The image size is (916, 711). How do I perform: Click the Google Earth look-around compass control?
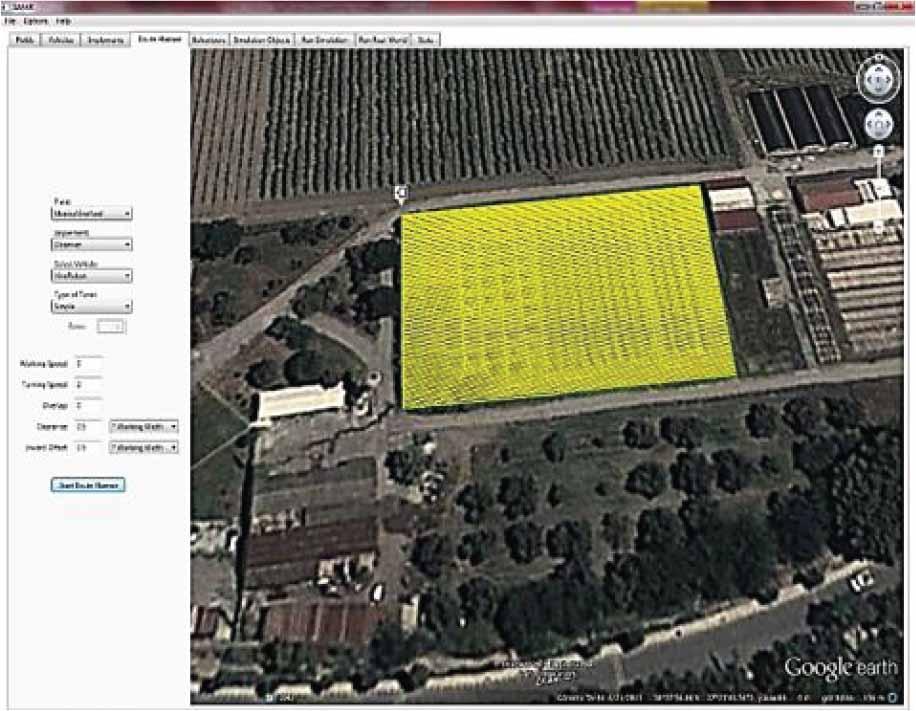click(x=878, y=79)
